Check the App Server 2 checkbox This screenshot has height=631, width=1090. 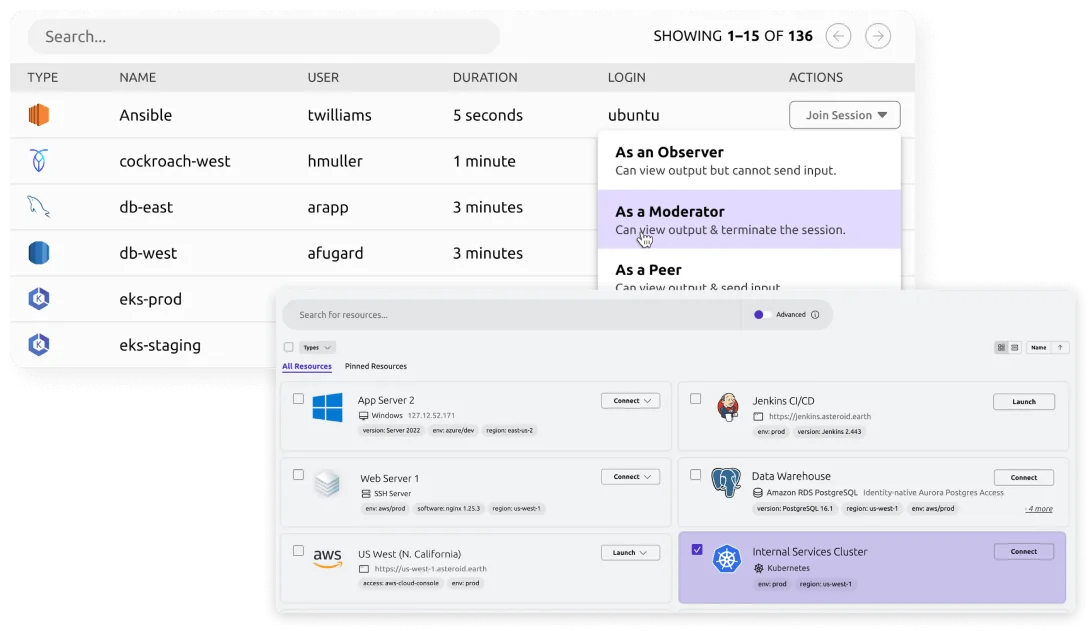298,399
